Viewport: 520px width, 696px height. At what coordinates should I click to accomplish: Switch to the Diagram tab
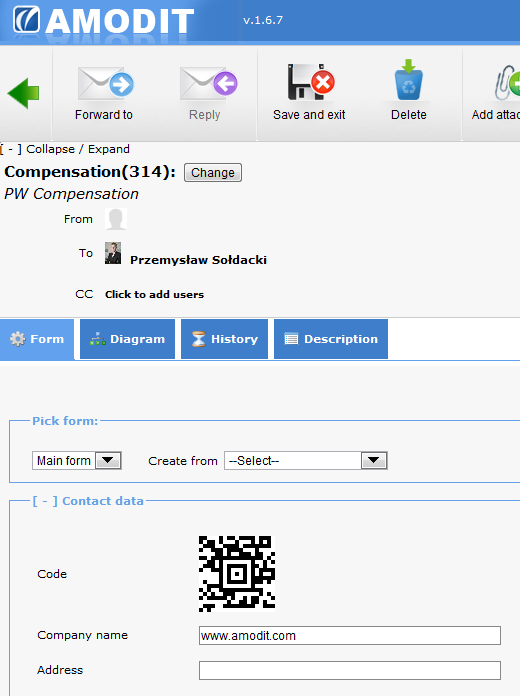[x=127, y=339]
